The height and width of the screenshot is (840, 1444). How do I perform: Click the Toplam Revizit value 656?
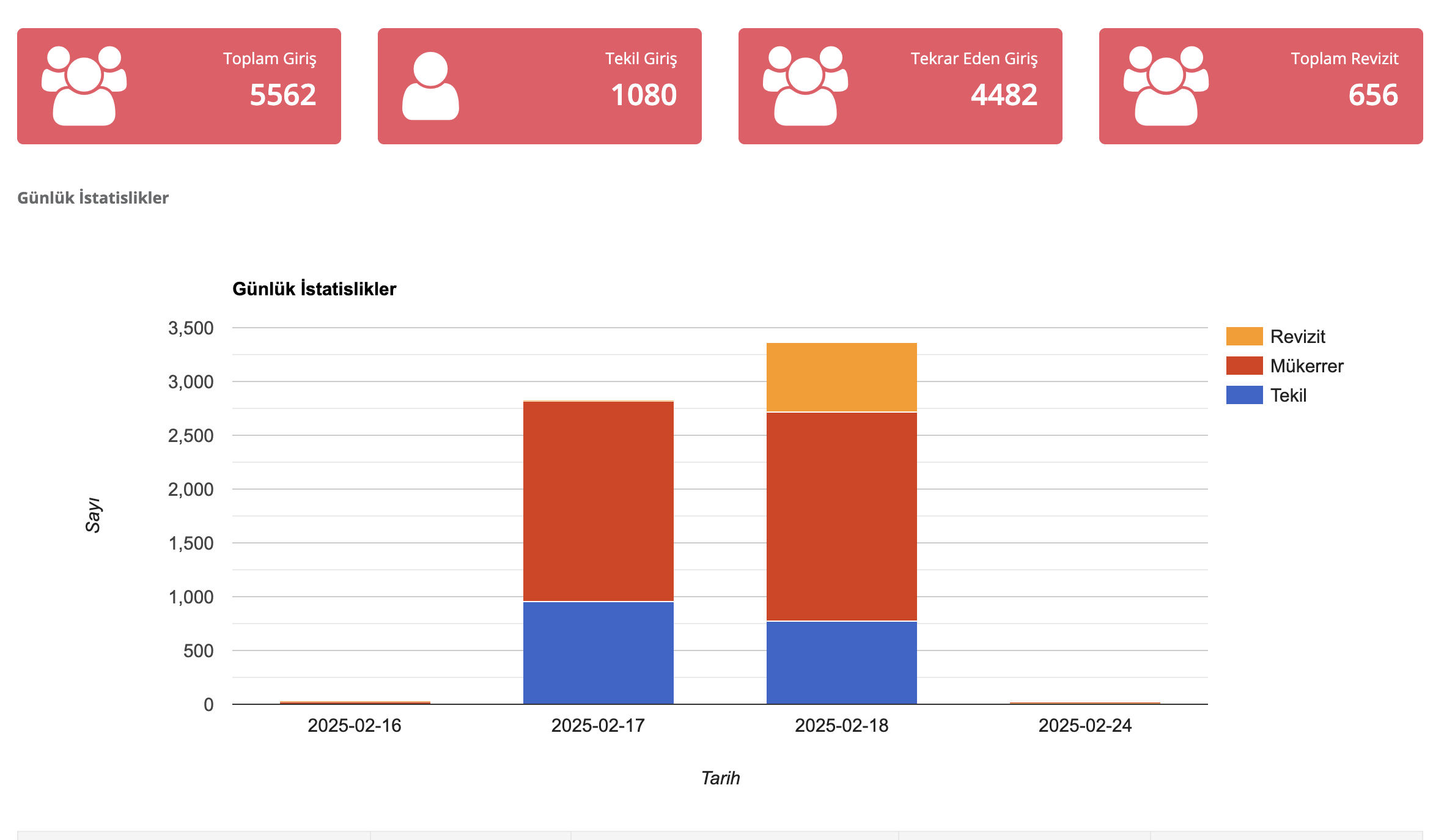[x=1373, y=95]
